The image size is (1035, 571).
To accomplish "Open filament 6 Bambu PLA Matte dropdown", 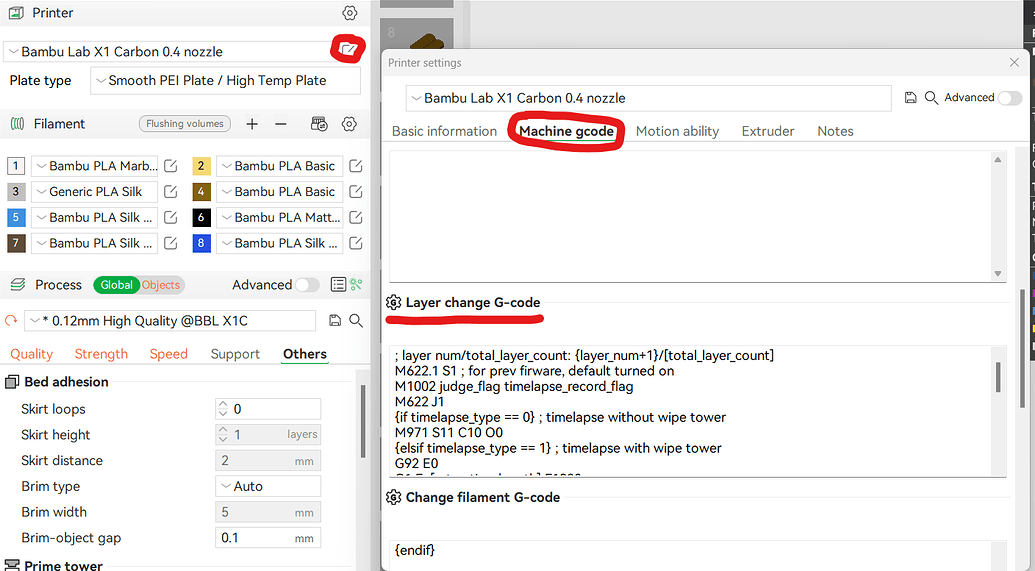I will click(x=280, y=217).
